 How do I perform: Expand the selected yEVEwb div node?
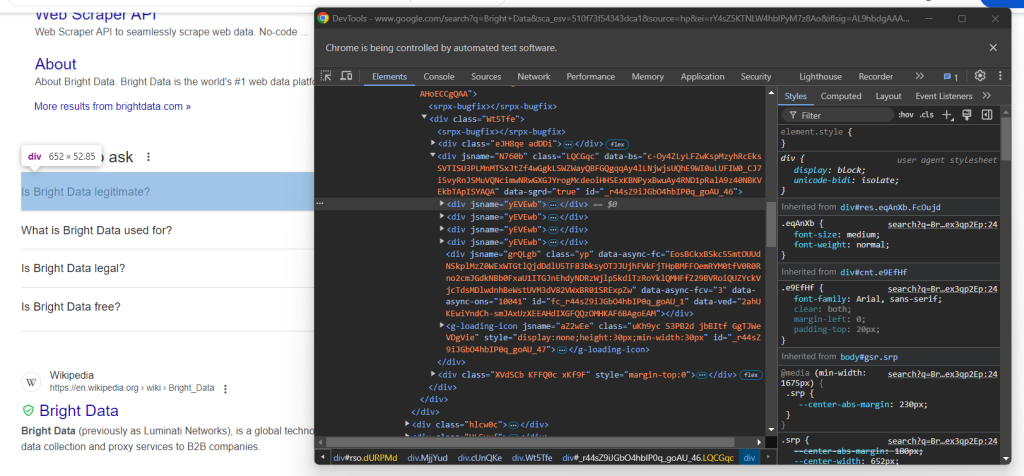pos(443,204)
